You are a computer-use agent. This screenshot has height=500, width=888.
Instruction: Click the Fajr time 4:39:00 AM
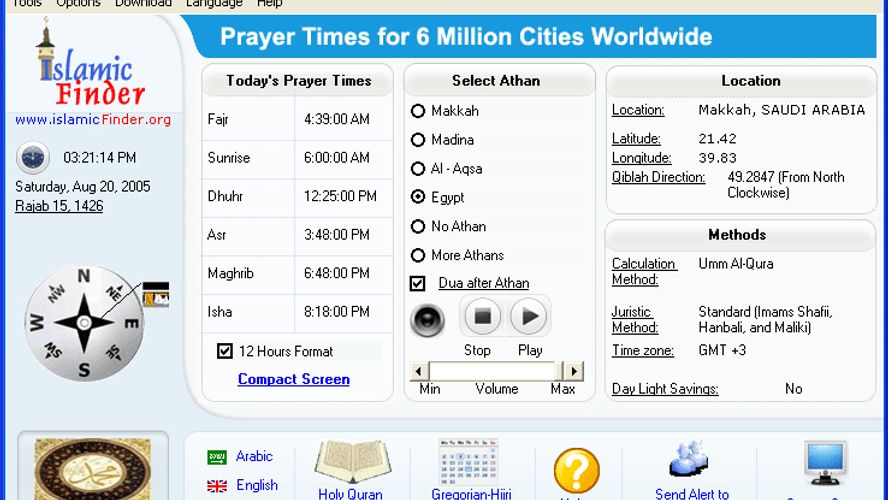click(336, 119)
